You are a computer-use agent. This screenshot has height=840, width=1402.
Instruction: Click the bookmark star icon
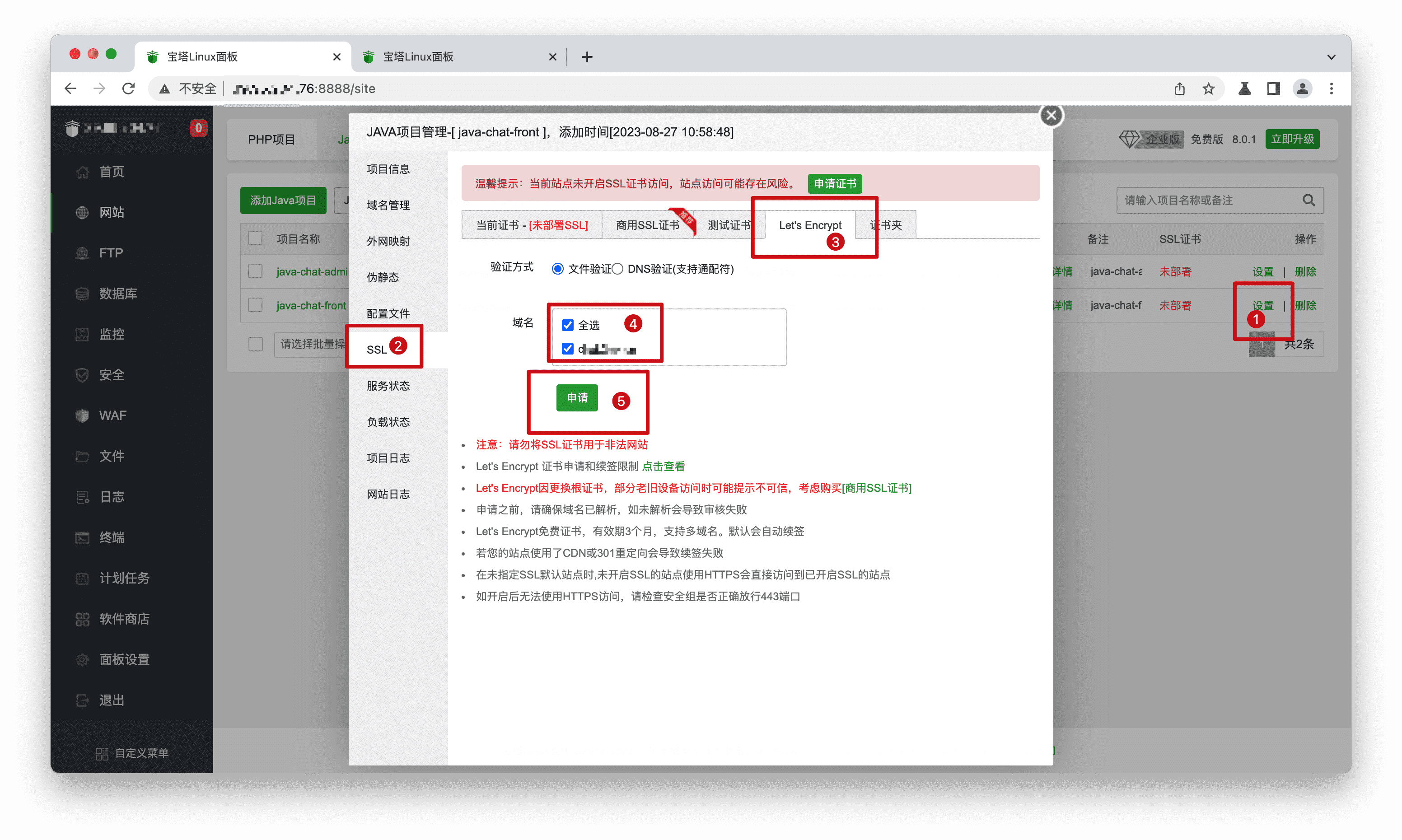(1208, 89)
